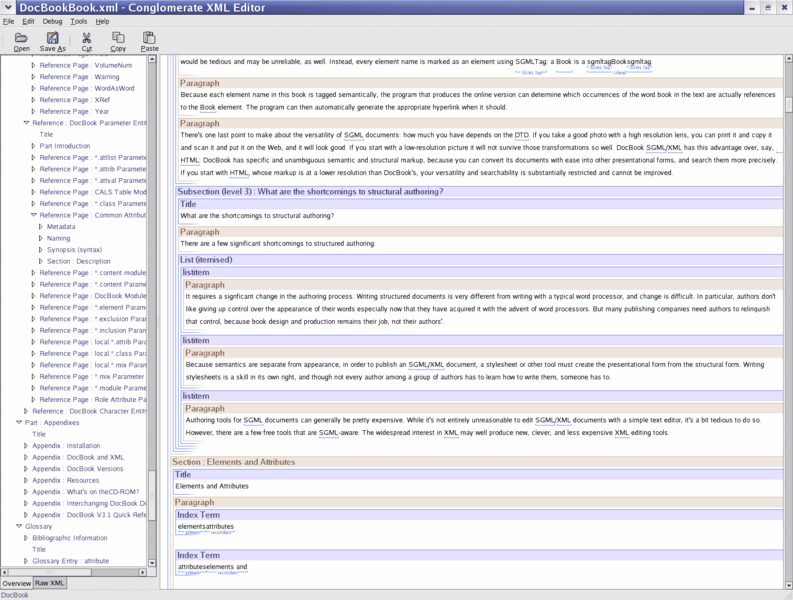The height and width of the screenshot is (600, 793).
Task: Select Appendix : DocBook Versions item
Action: (x=78, y=469)
